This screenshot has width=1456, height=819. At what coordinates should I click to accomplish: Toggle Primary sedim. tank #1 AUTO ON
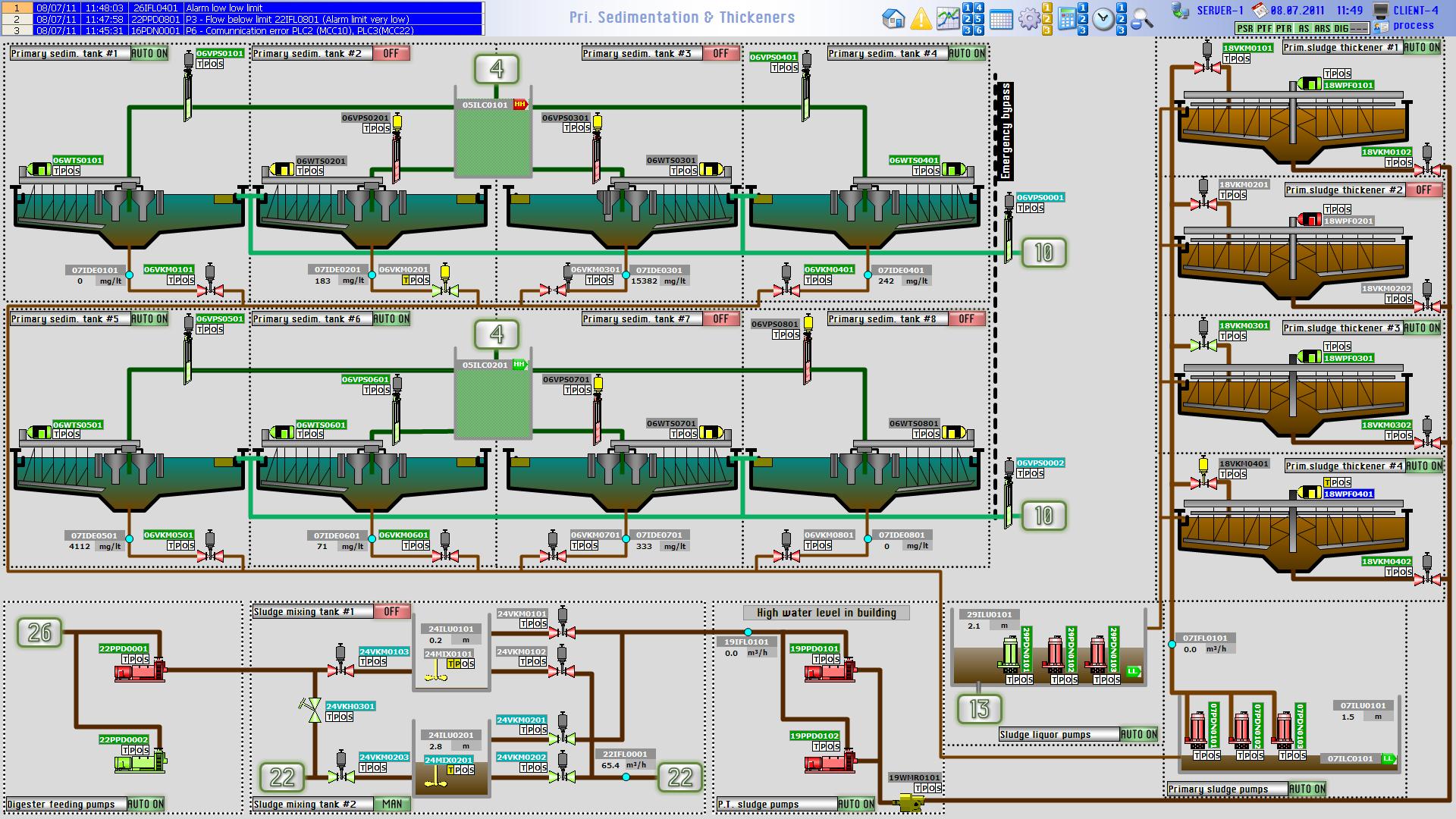coord(149,54)
